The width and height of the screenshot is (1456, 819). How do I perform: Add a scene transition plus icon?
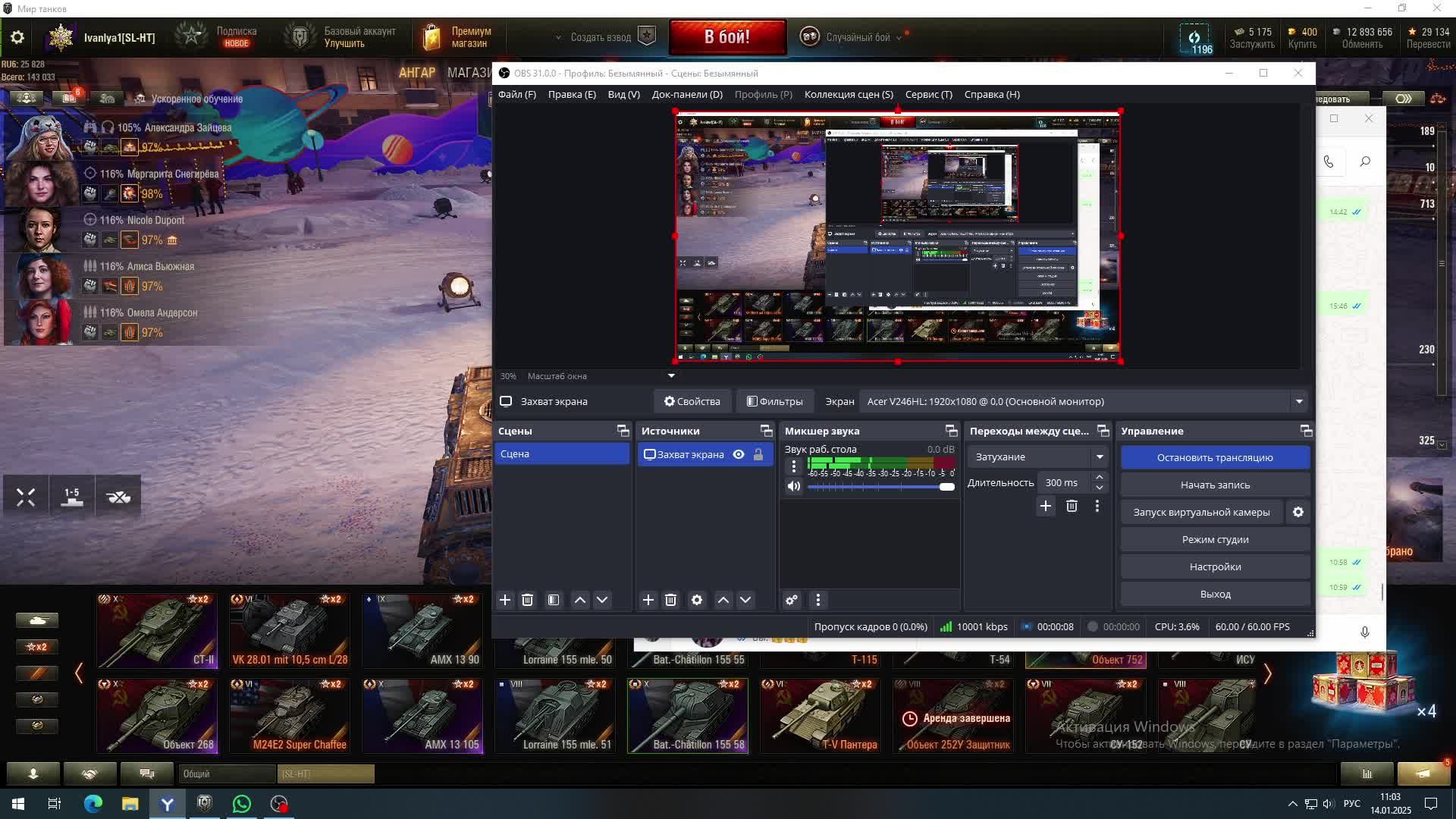[1046, 506]
